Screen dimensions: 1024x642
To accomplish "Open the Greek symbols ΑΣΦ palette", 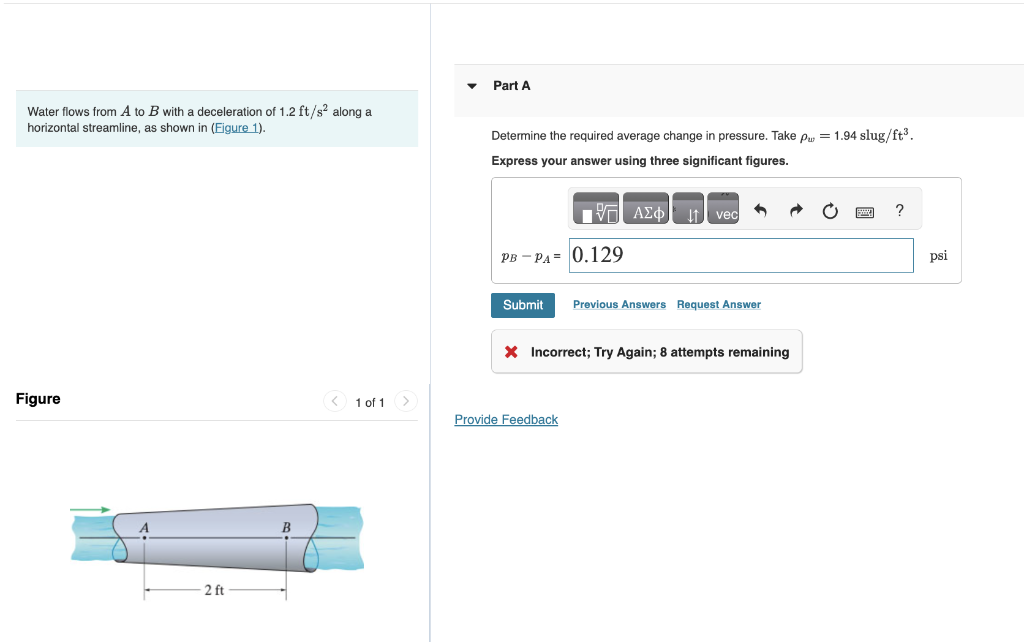I will [x=646, y=211].
